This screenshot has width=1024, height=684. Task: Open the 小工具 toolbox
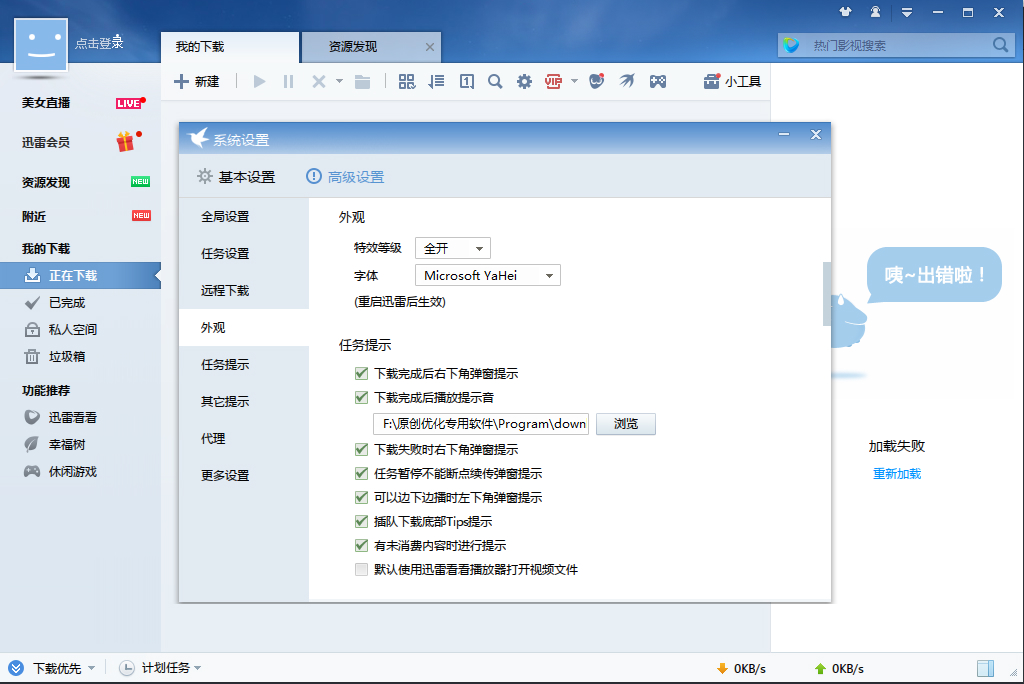point(732,82)
